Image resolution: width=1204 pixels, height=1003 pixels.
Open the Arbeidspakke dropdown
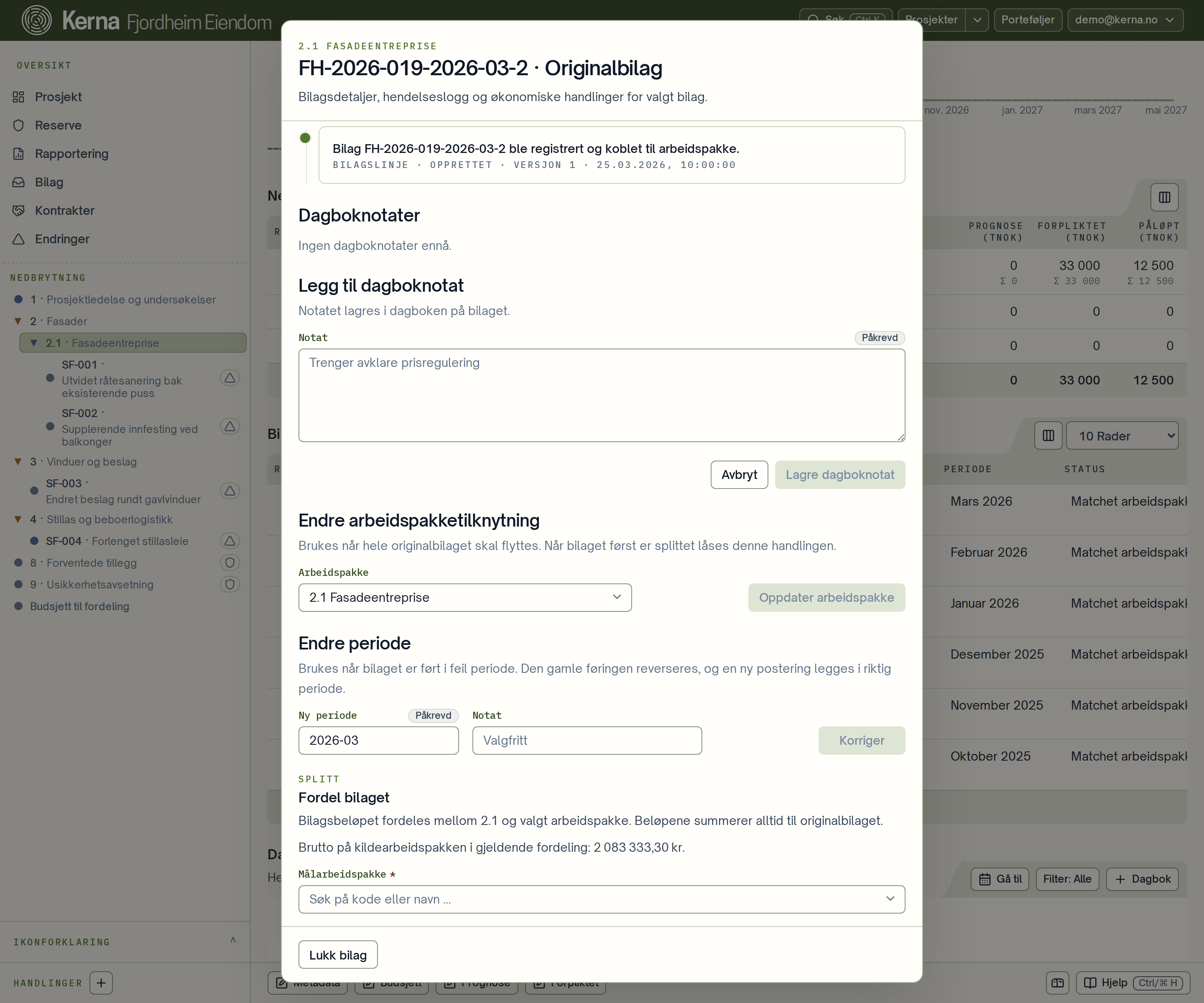click(465, 598)
